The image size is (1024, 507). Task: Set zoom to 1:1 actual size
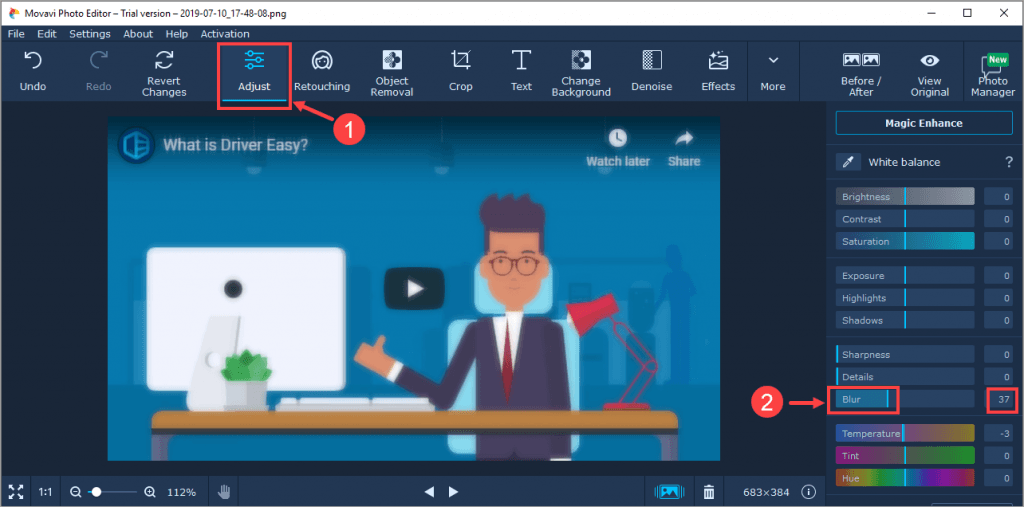(45, 491)
